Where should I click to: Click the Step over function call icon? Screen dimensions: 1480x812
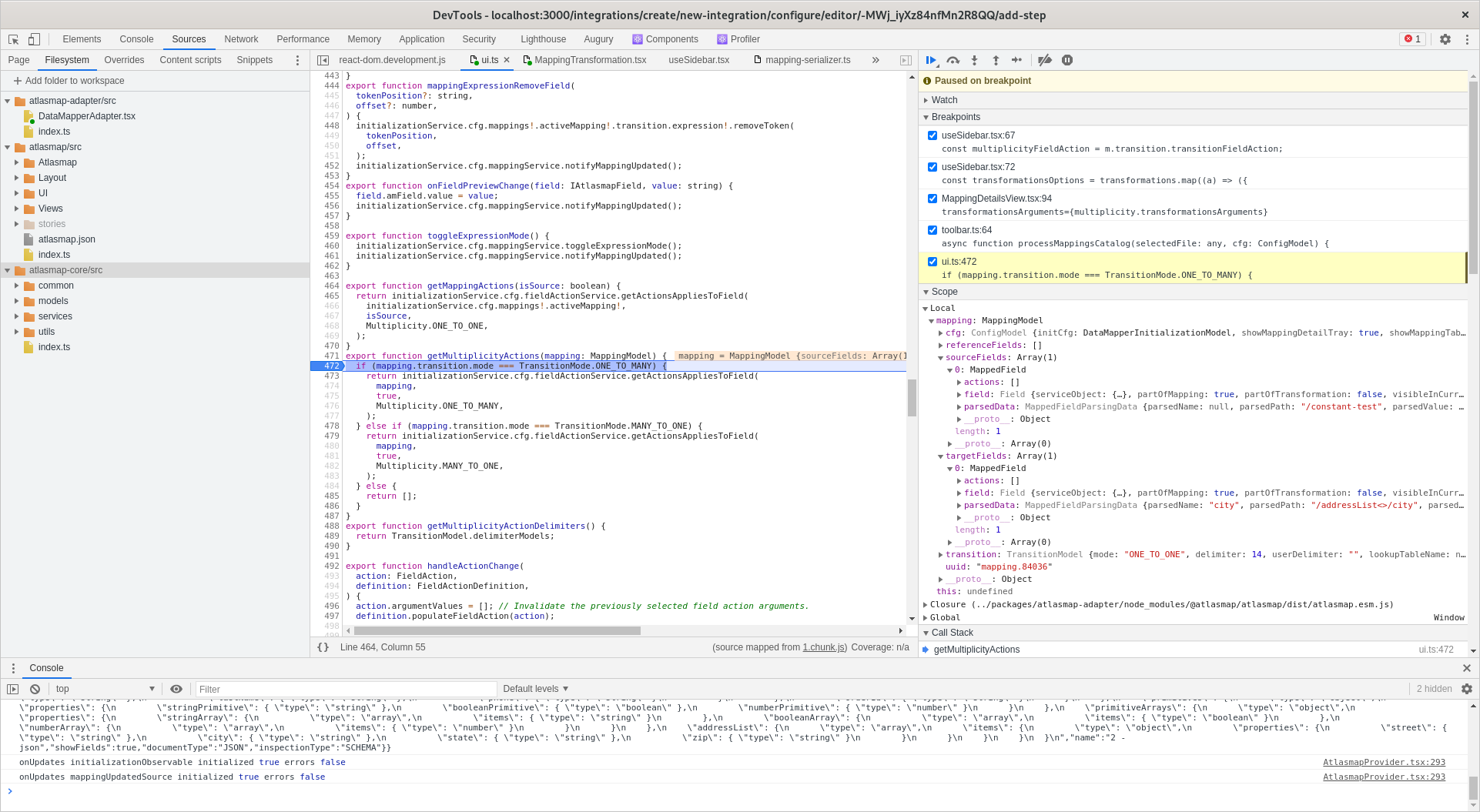pos(953,60)
